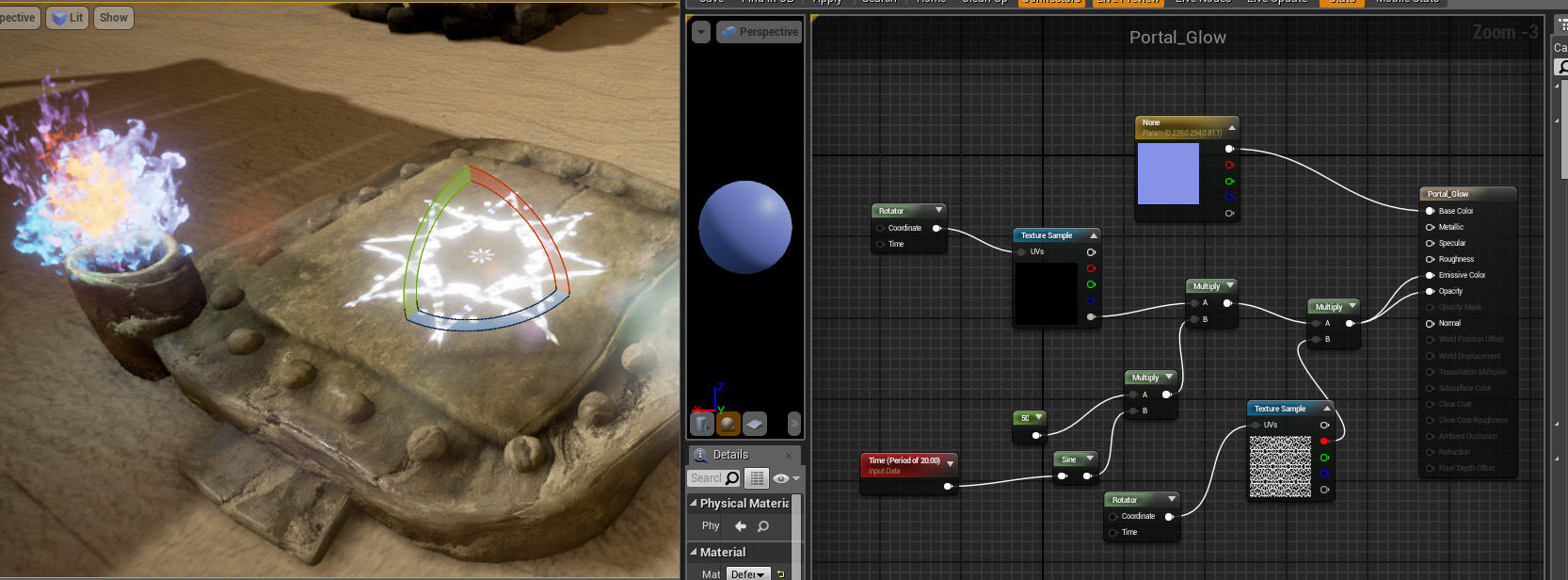The height and width of the screenshot is (580, 1568).
Task: Browse to the Physical Material asset magnifier
Action: pyautogui.click(x=763, y=526)
